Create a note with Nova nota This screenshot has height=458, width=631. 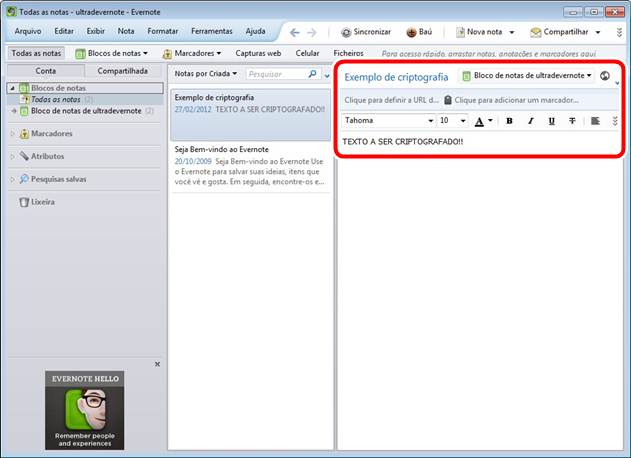(479, 32)
